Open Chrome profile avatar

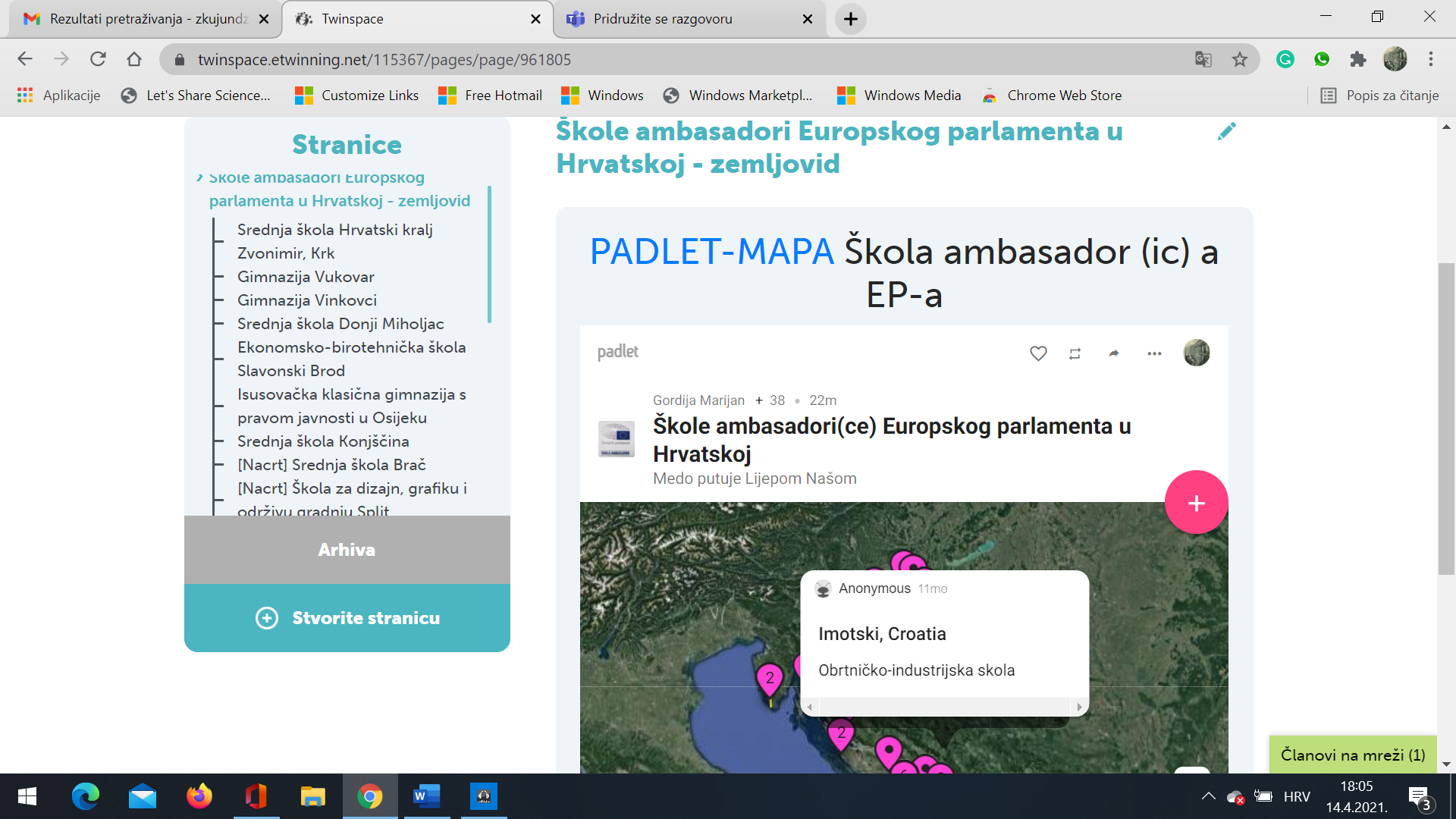tap(1395, 59)
